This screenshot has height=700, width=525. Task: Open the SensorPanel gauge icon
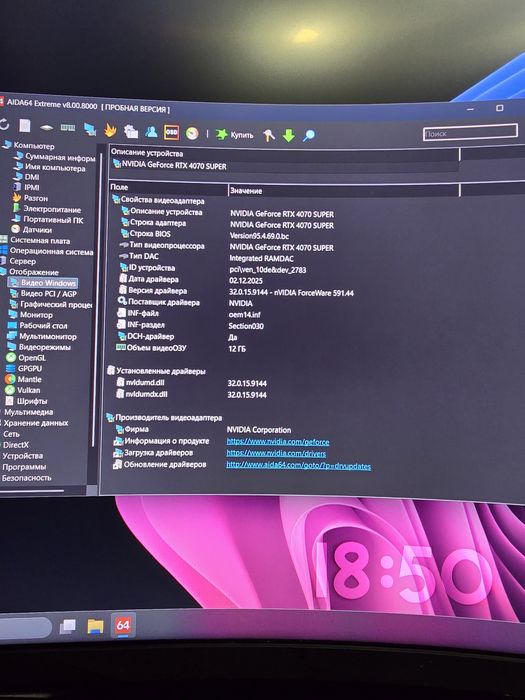(192, 133)
